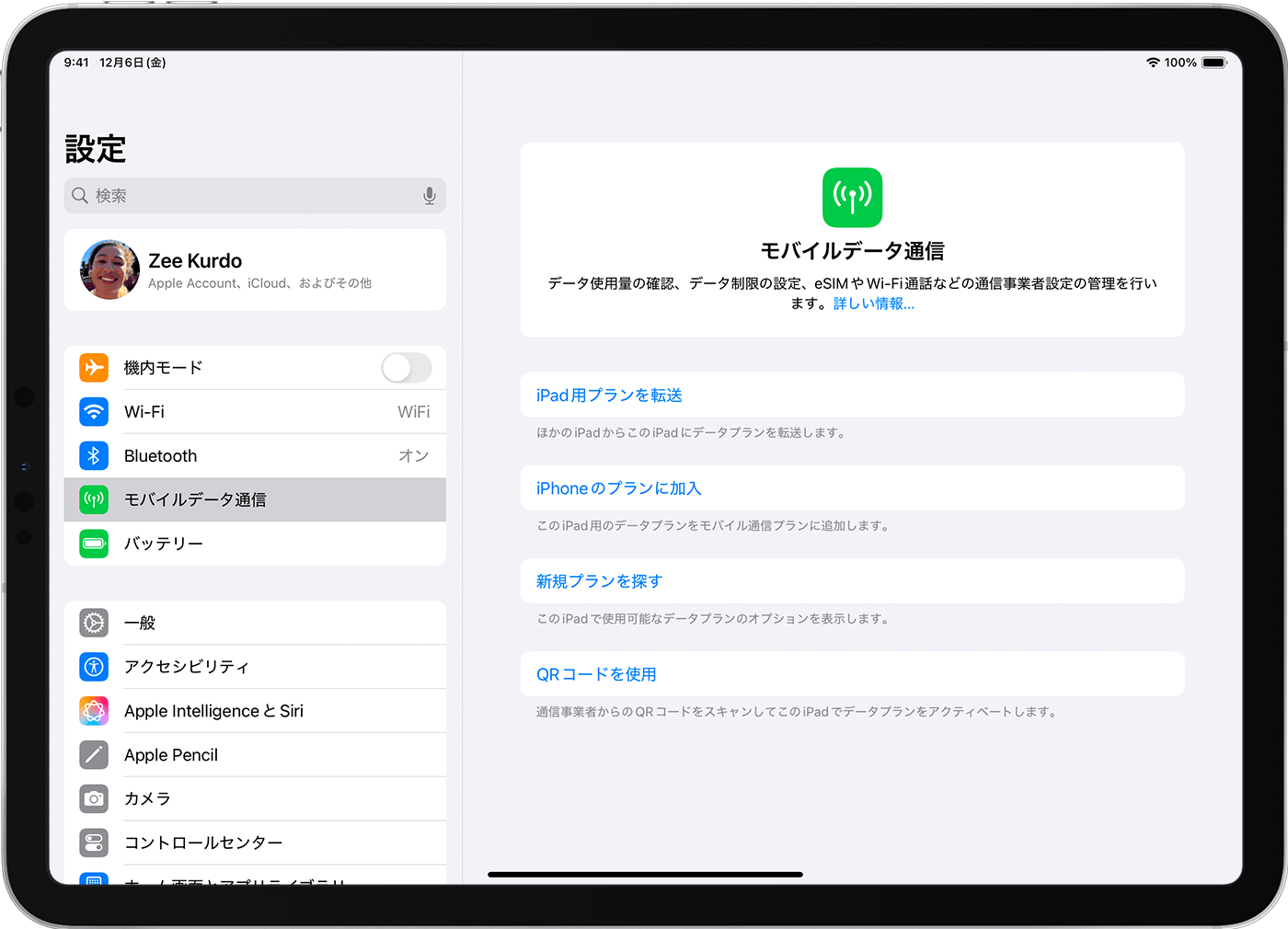This screenshot has height=929, width=1288.
Task: Tap the 100% battery percentage text
Action: pos(1180,63)
